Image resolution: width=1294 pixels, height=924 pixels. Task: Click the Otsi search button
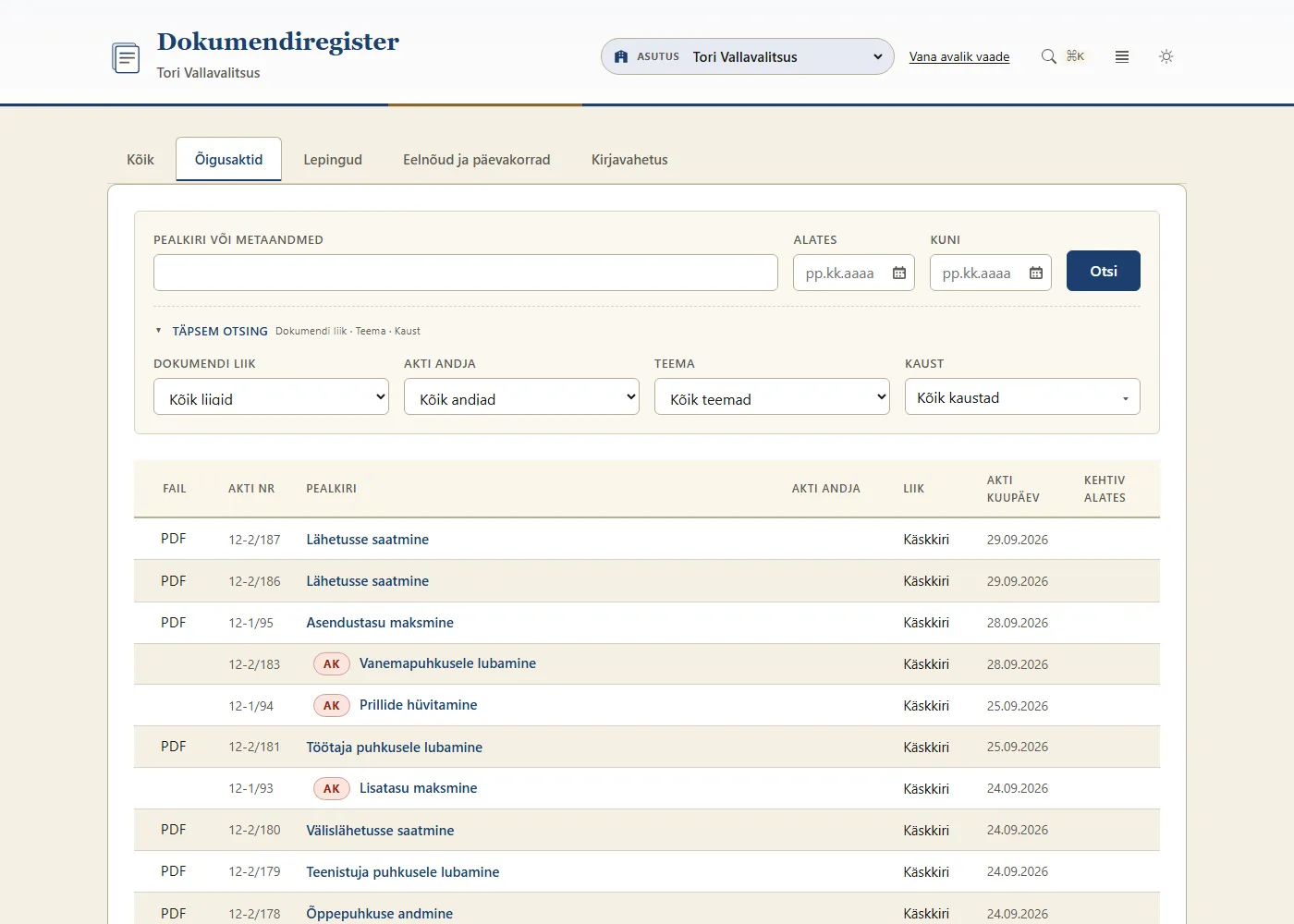1104,271
